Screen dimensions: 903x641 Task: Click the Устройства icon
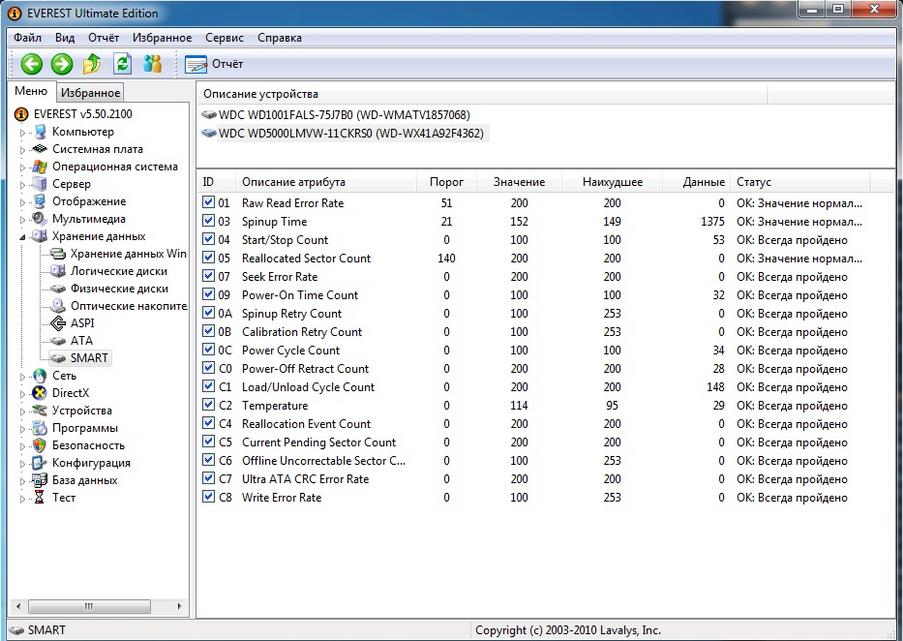40,411
